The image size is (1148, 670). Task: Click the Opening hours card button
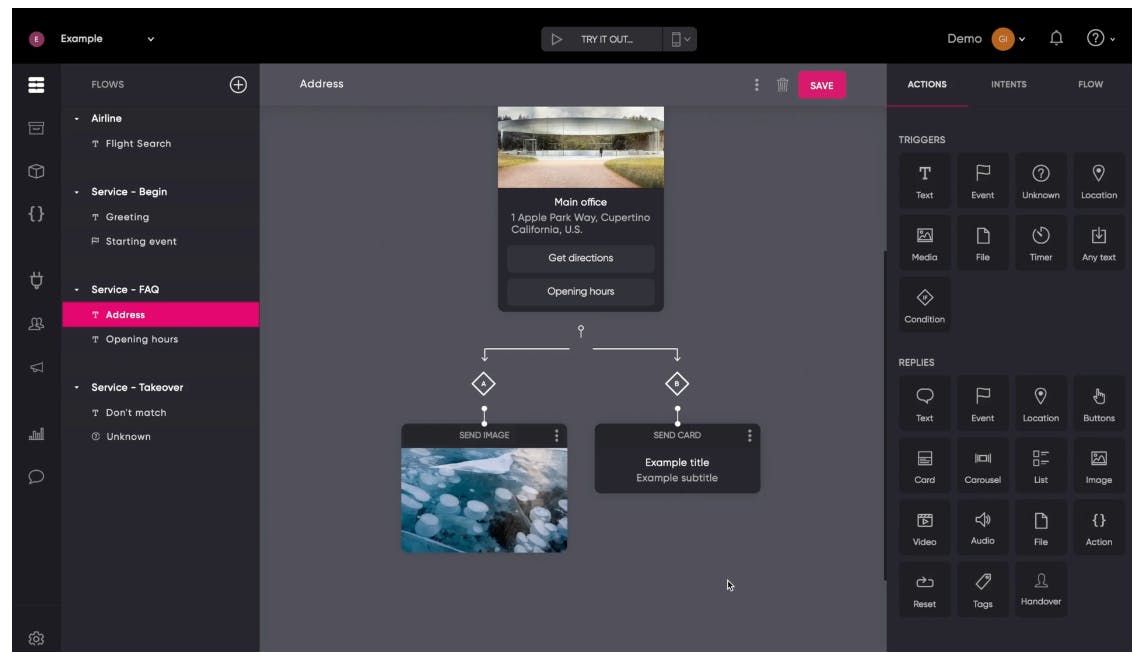click(x=581, y=291)
